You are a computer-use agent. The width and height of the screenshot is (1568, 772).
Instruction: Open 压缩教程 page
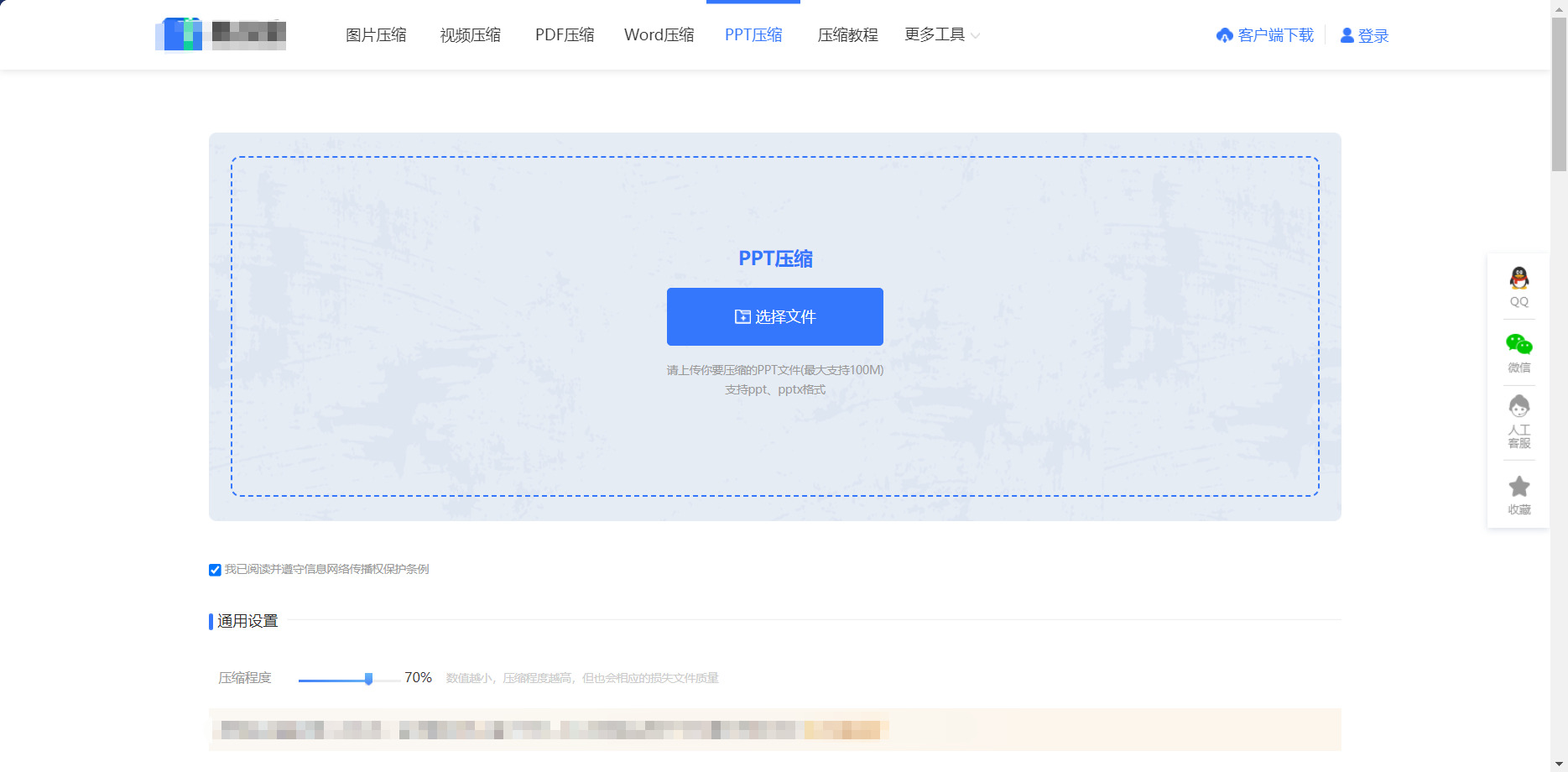847,34
